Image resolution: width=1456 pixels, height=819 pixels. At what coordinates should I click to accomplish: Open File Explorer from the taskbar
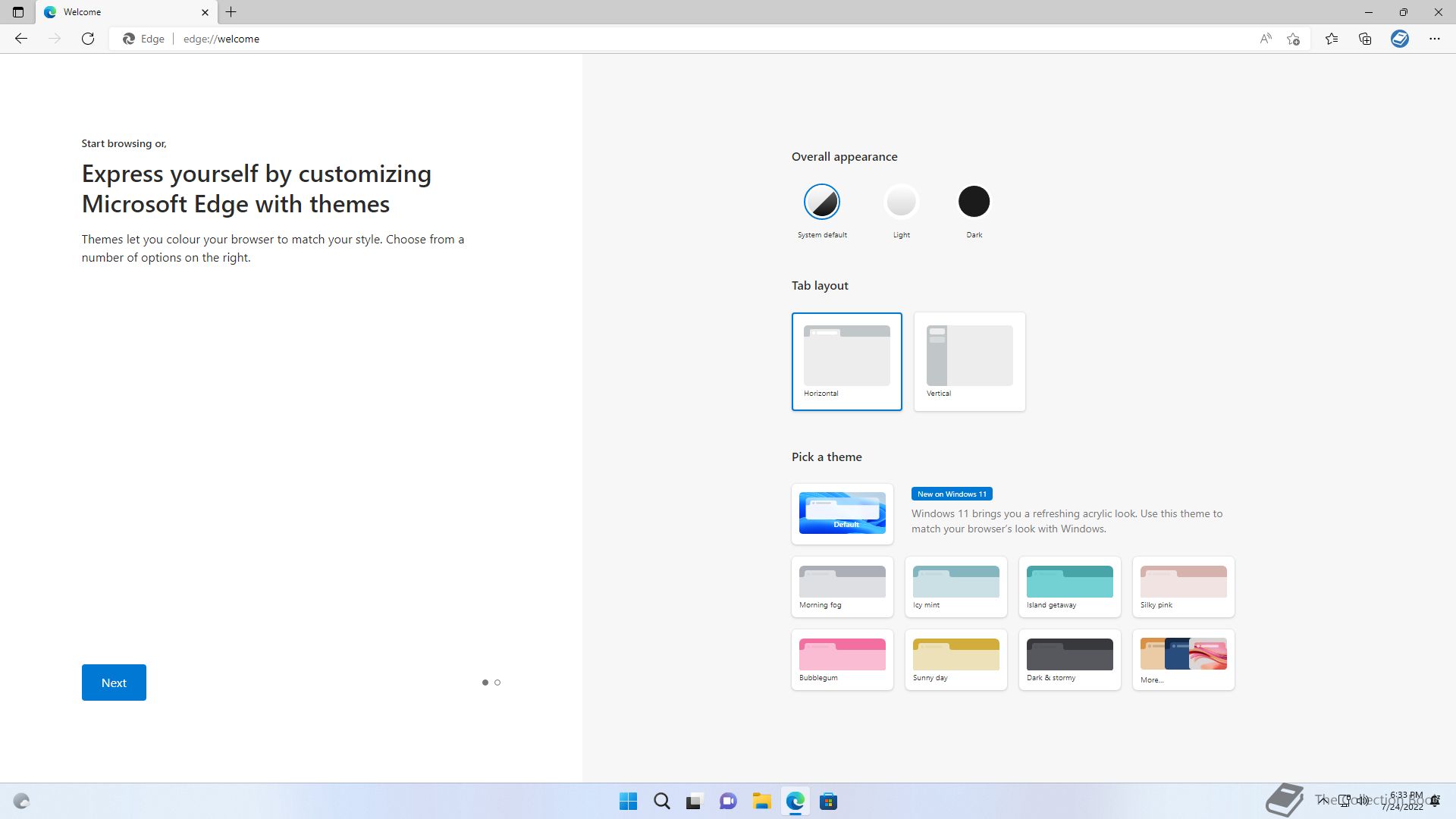point(761,802)
